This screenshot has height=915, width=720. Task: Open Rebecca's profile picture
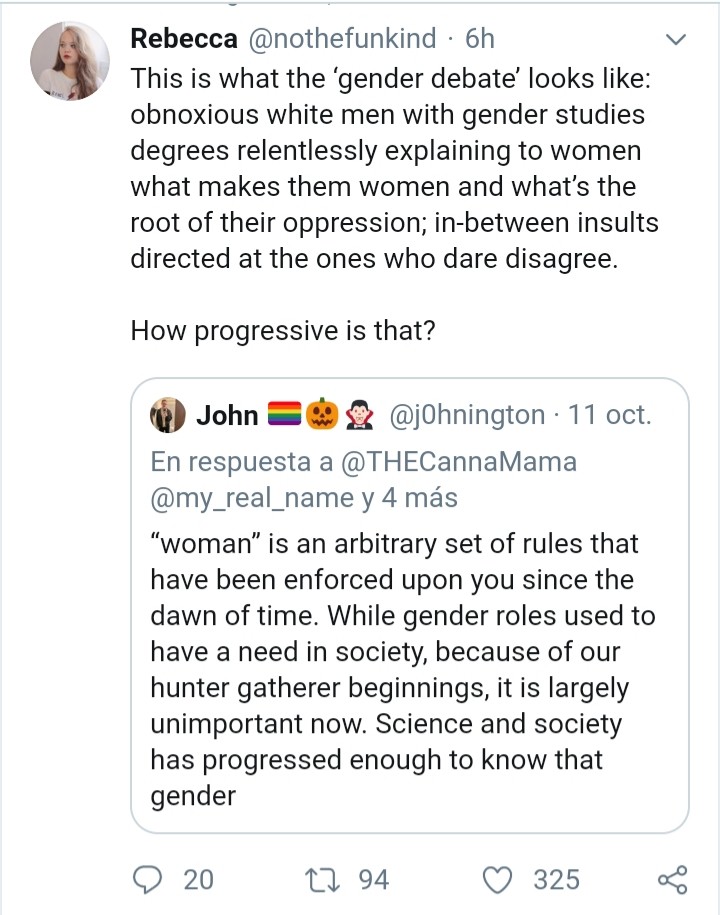70,60
